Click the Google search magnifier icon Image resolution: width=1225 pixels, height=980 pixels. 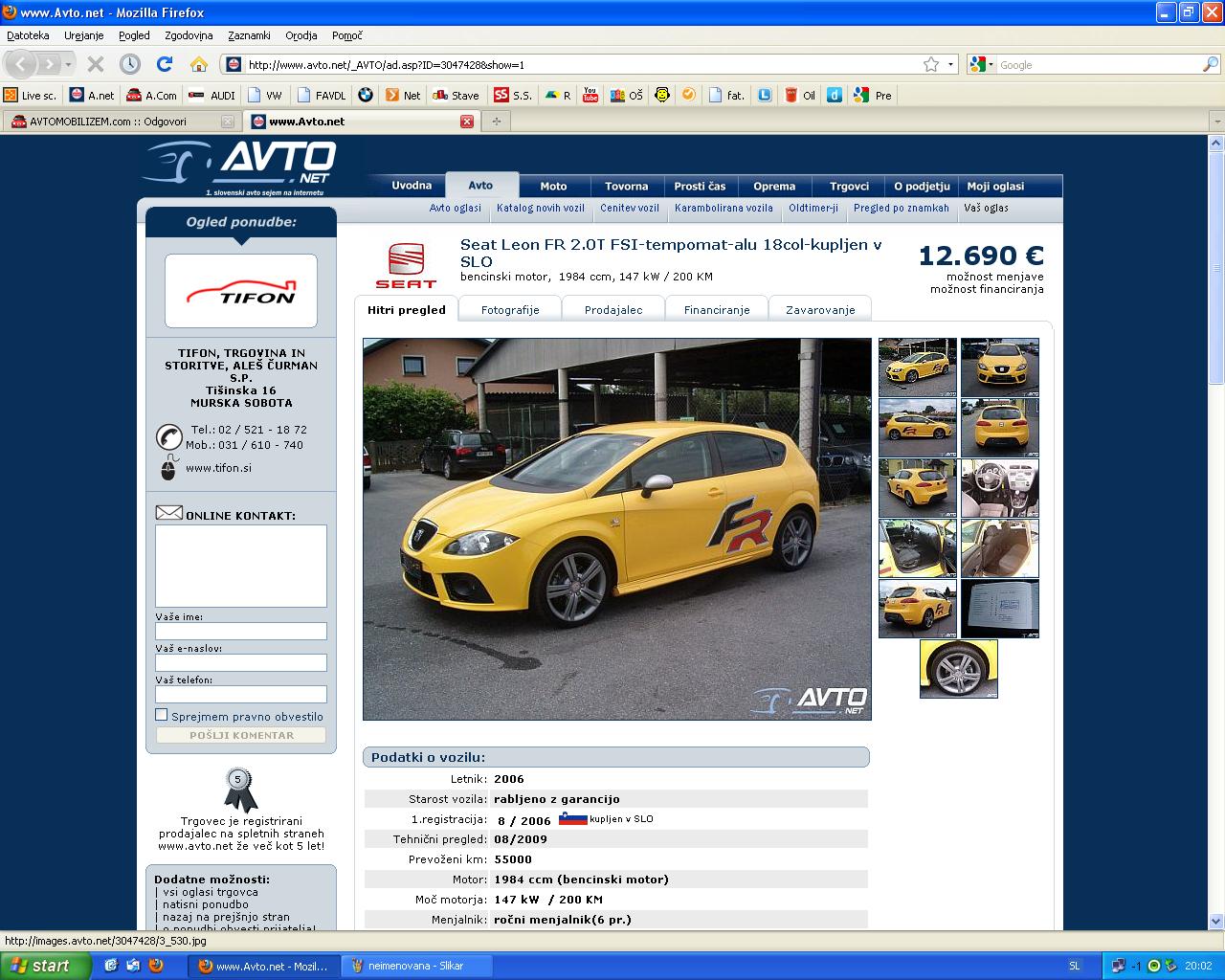[x=1211, y=64]
